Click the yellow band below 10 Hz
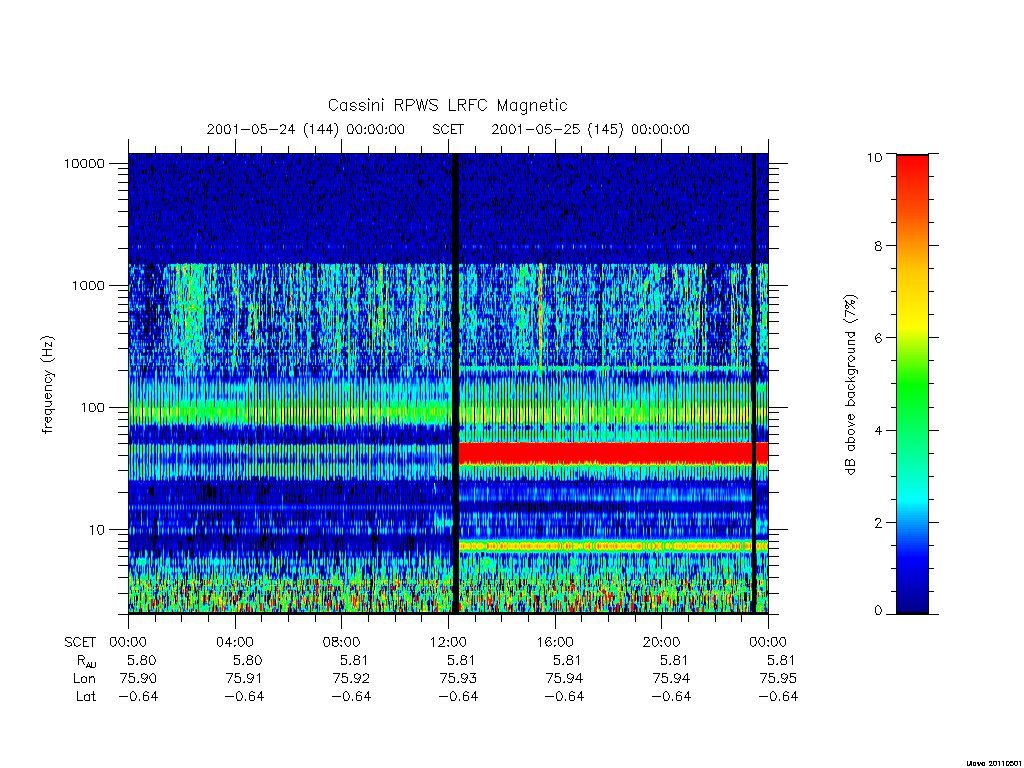Viewport: 1024px width, 768px height. click(613, 545)
